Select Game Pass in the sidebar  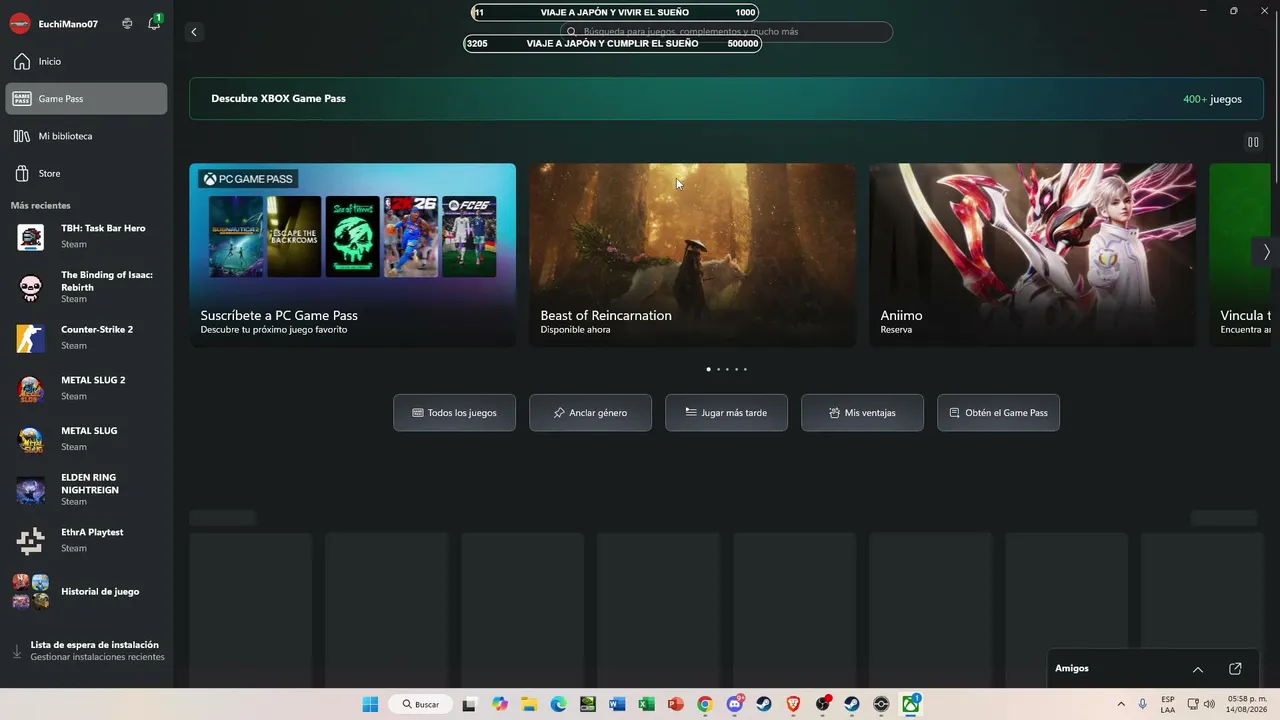(86, 99)
